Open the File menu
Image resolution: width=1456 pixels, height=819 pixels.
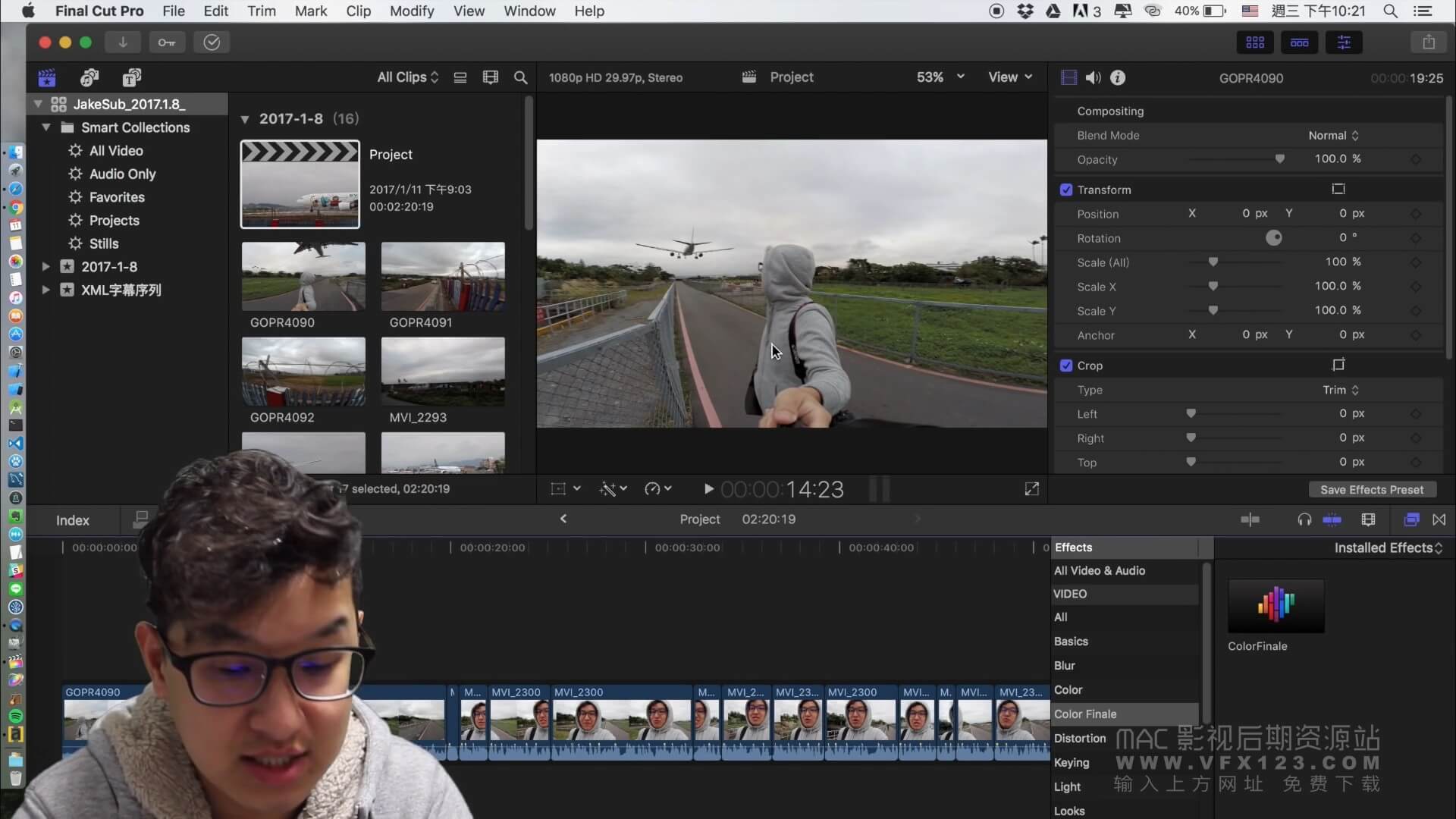click(x=174, y=11)
